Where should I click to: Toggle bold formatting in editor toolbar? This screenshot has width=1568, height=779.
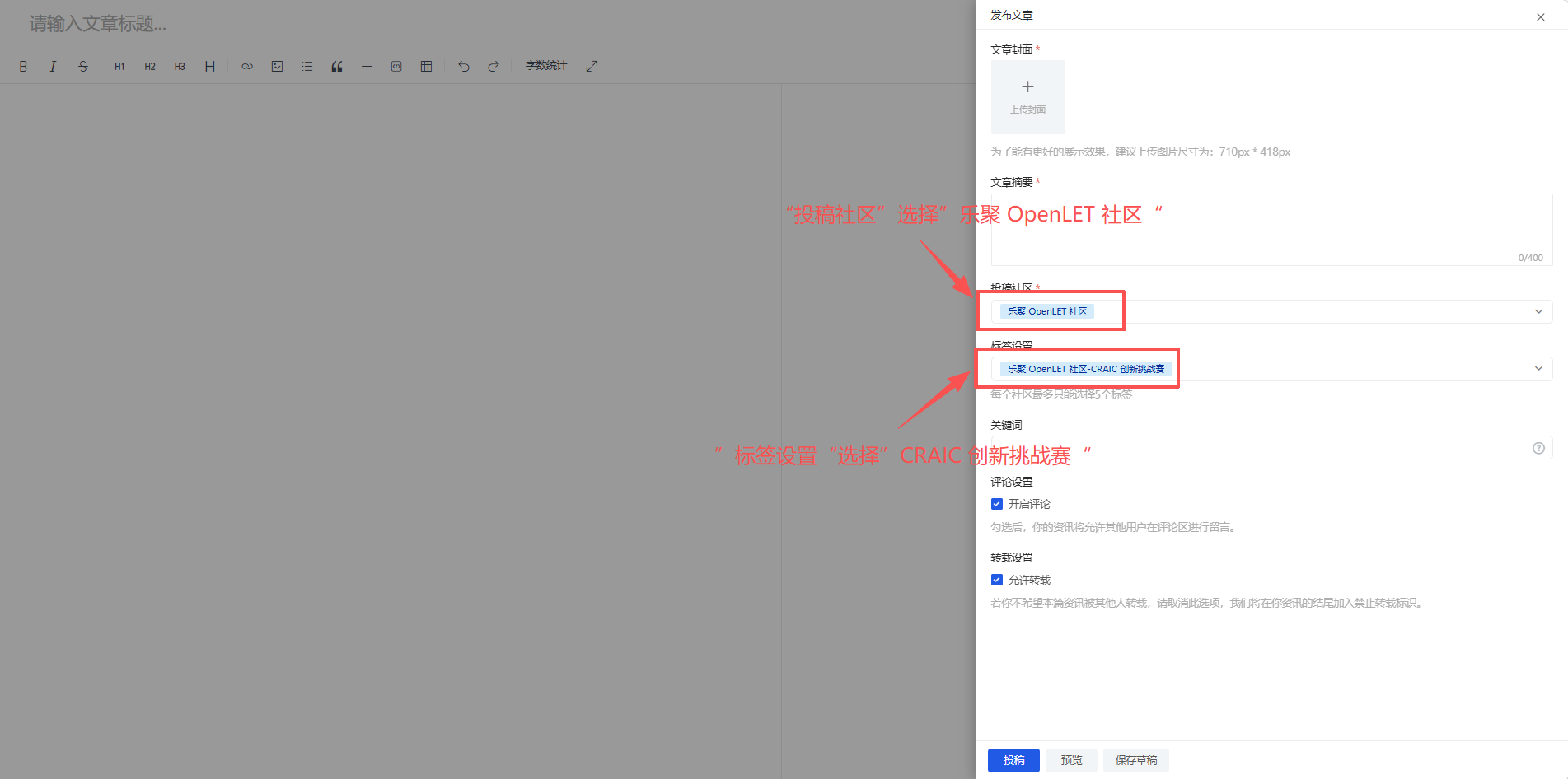(x=23, y=67)
